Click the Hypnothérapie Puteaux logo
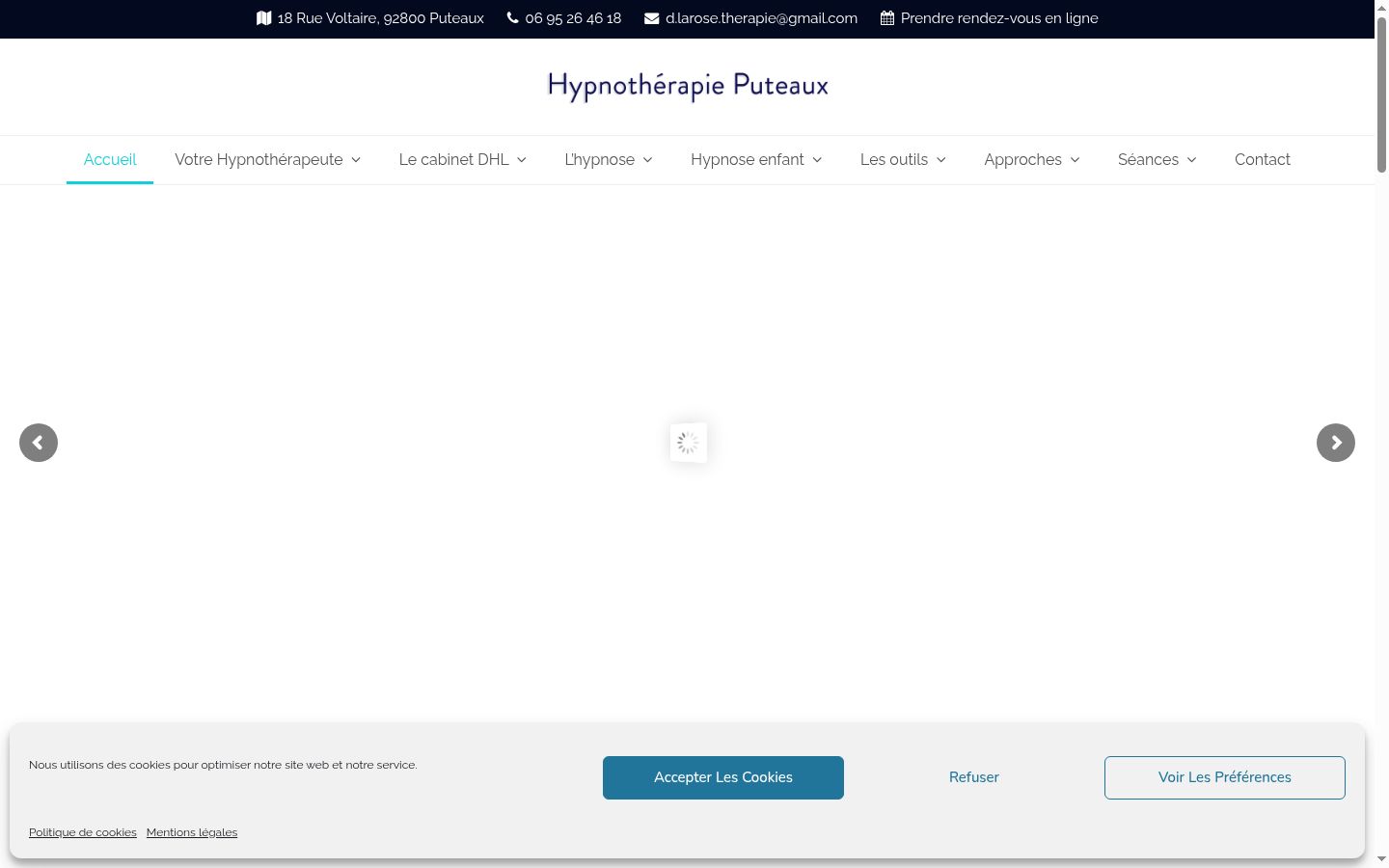This screenshot has height=868, width=1389. click(688, 86)
